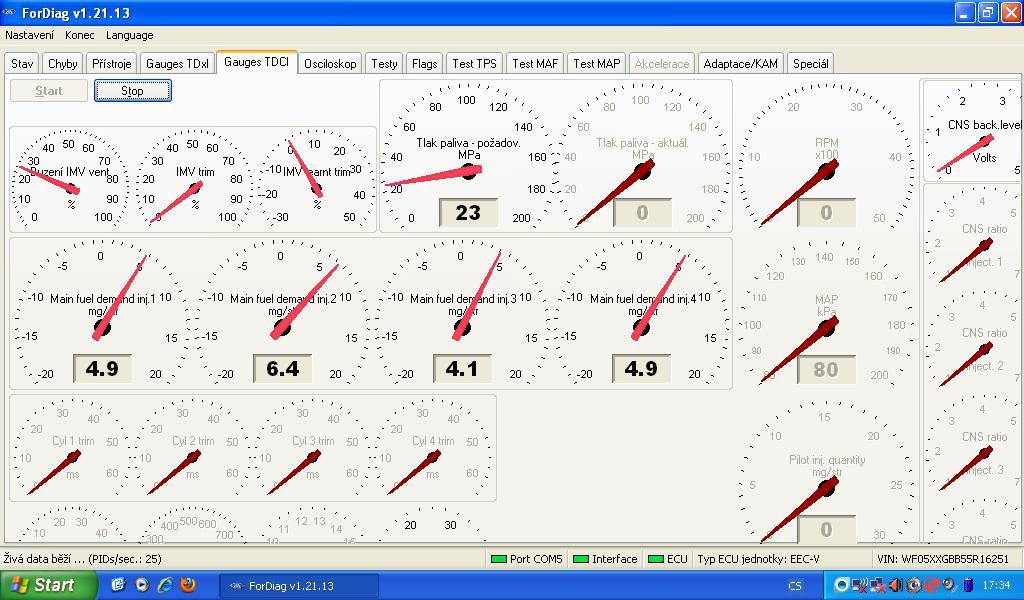Switch to the Osciloskop tab
Image resolution: width=1024 pixels, height=600 pixels.
click(330, 63)
